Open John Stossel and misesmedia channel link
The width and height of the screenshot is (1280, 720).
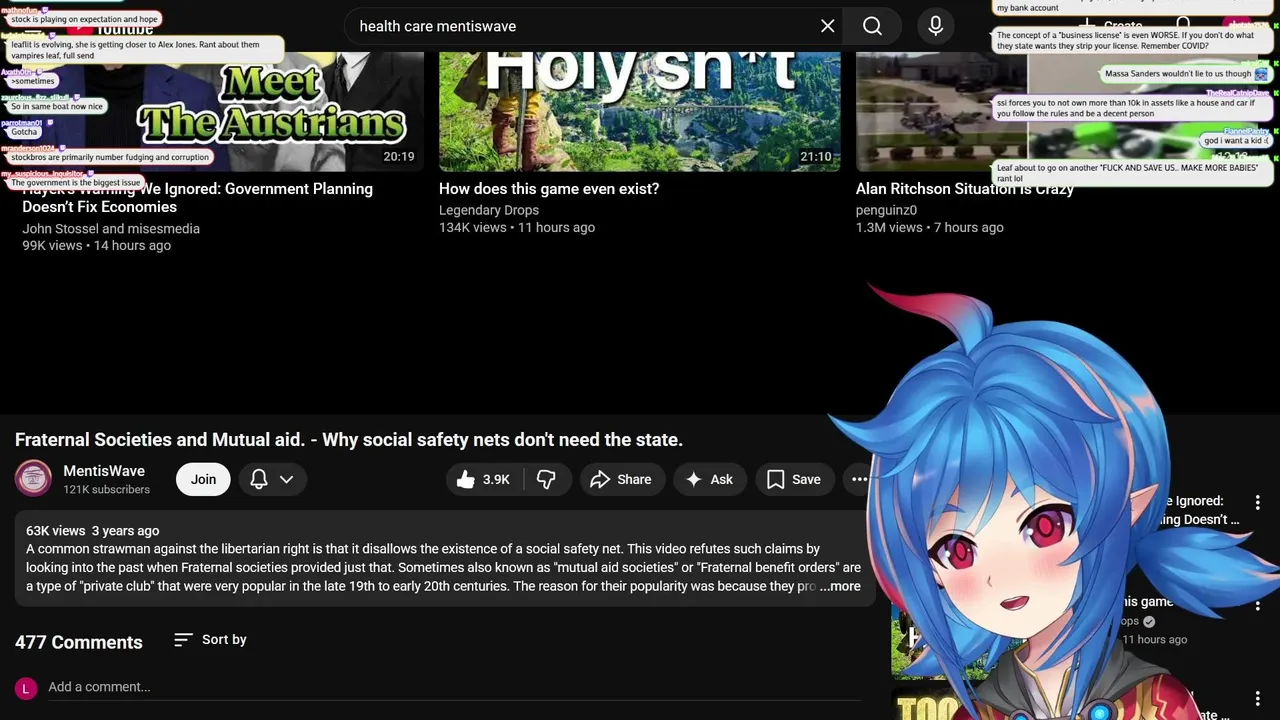111,229
